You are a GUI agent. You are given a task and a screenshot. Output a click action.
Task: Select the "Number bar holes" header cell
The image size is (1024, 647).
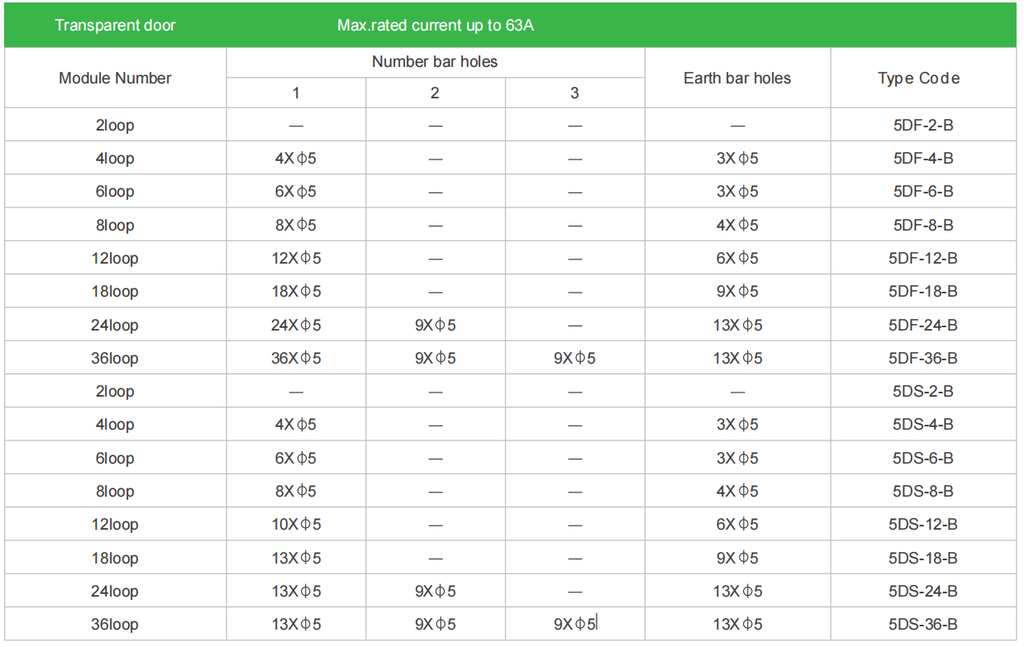435,62
